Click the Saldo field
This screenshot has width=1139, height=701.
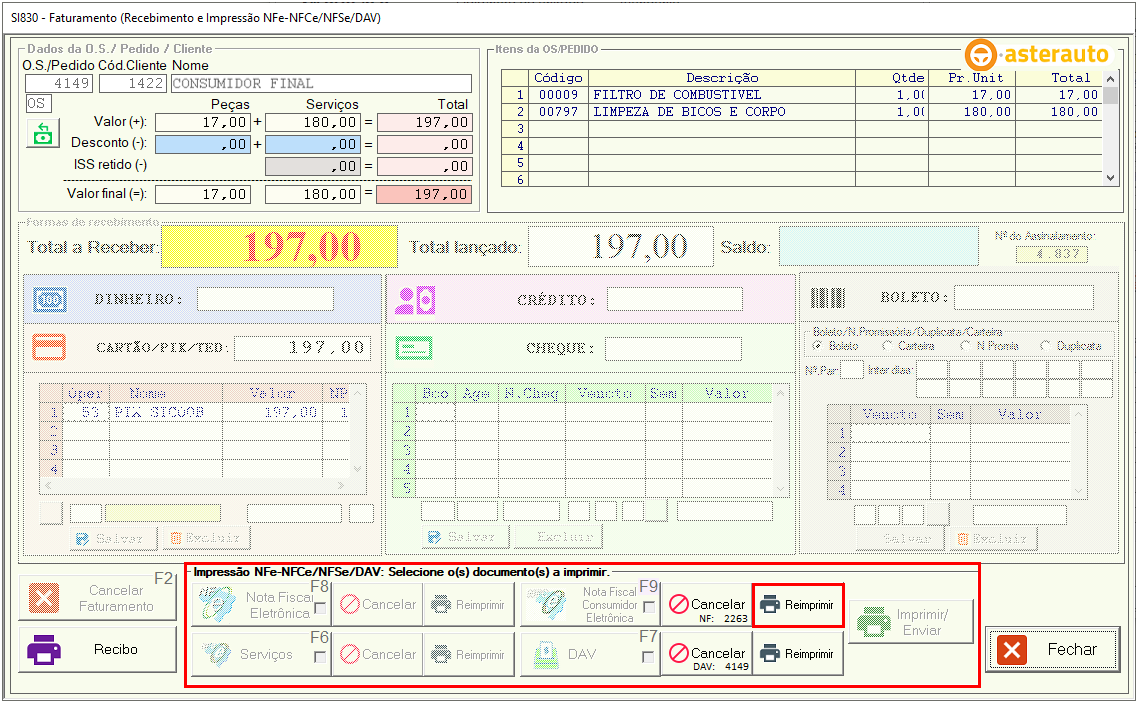pyautogui.click(x=878, y=246)
